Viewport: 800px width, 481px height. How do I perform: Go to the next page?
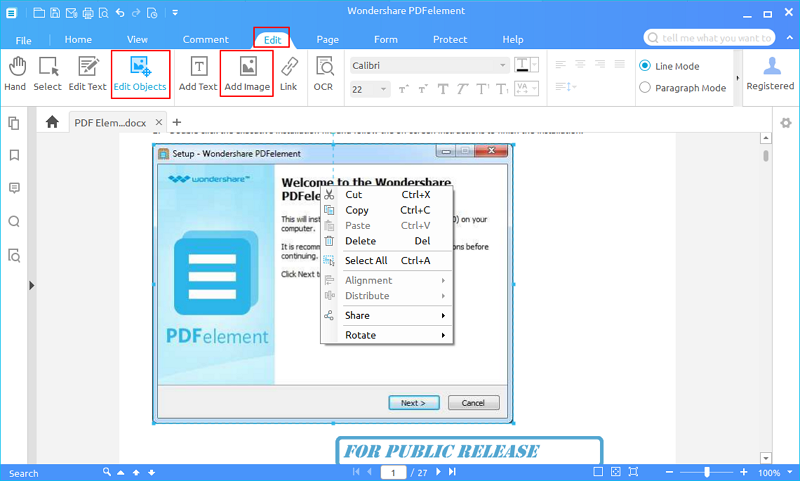pos(438,472)
